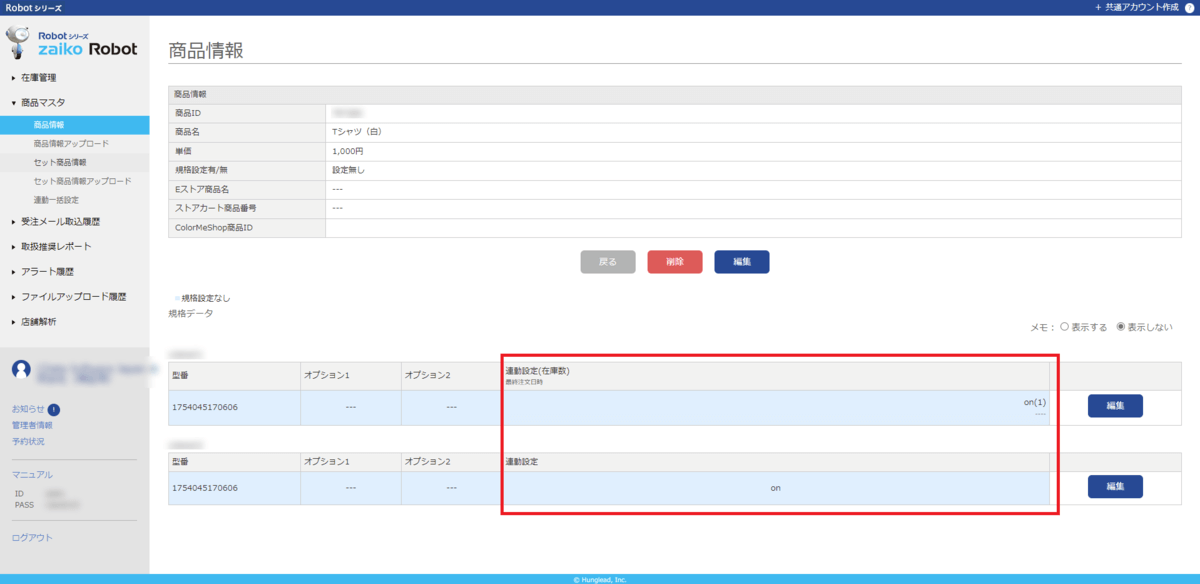Viewport: 1200px width, 584px height.
Task: Open セット商品情報アップロード in the sidebar
Action: click(x=82, y=181)
